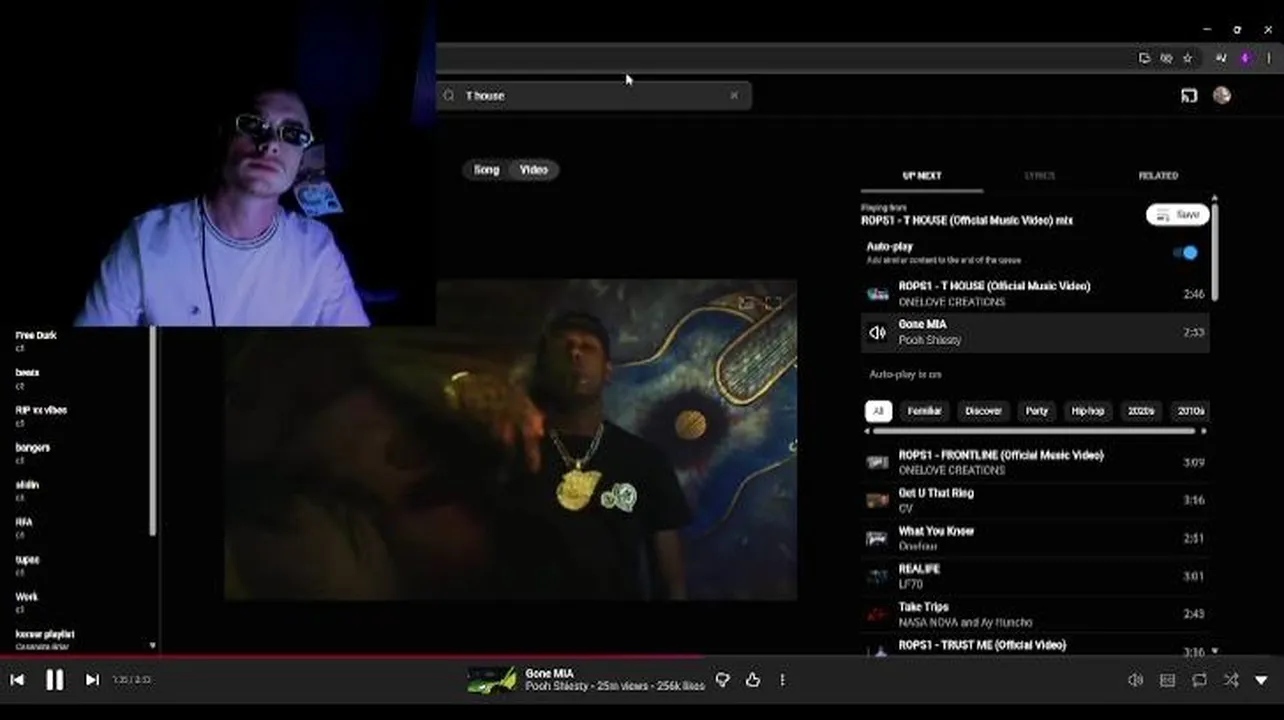Play REALIFE by LF70
The height and width of the screenshot is (720, 1284).
tap(1035, 576)
